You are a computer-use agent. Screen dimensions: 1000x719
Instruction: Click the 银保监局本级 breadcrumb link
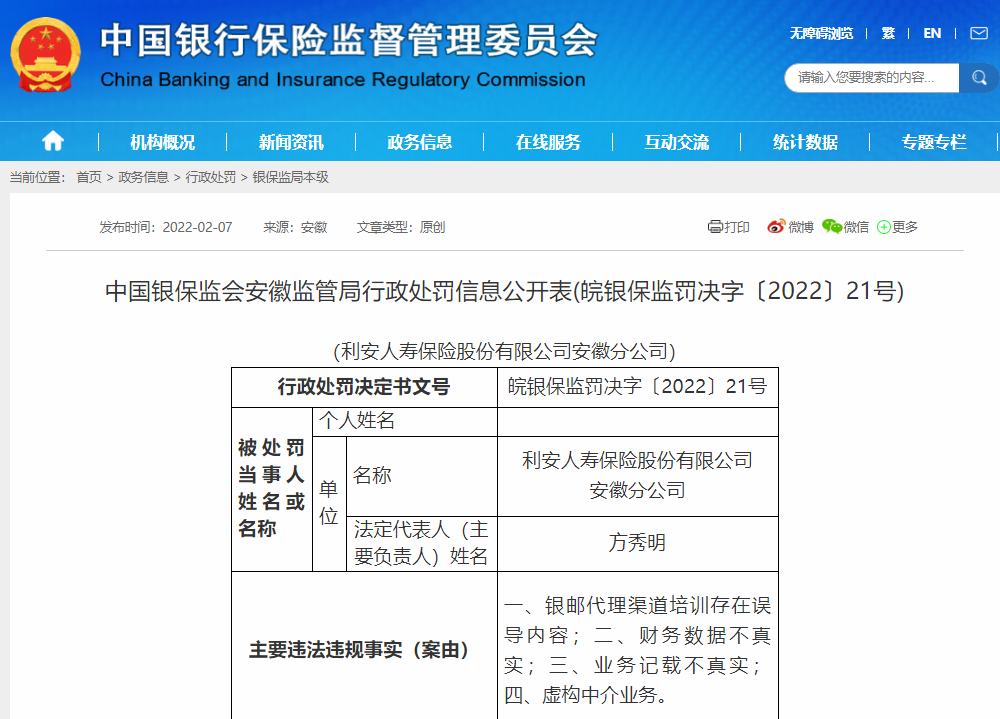point(290,177)
